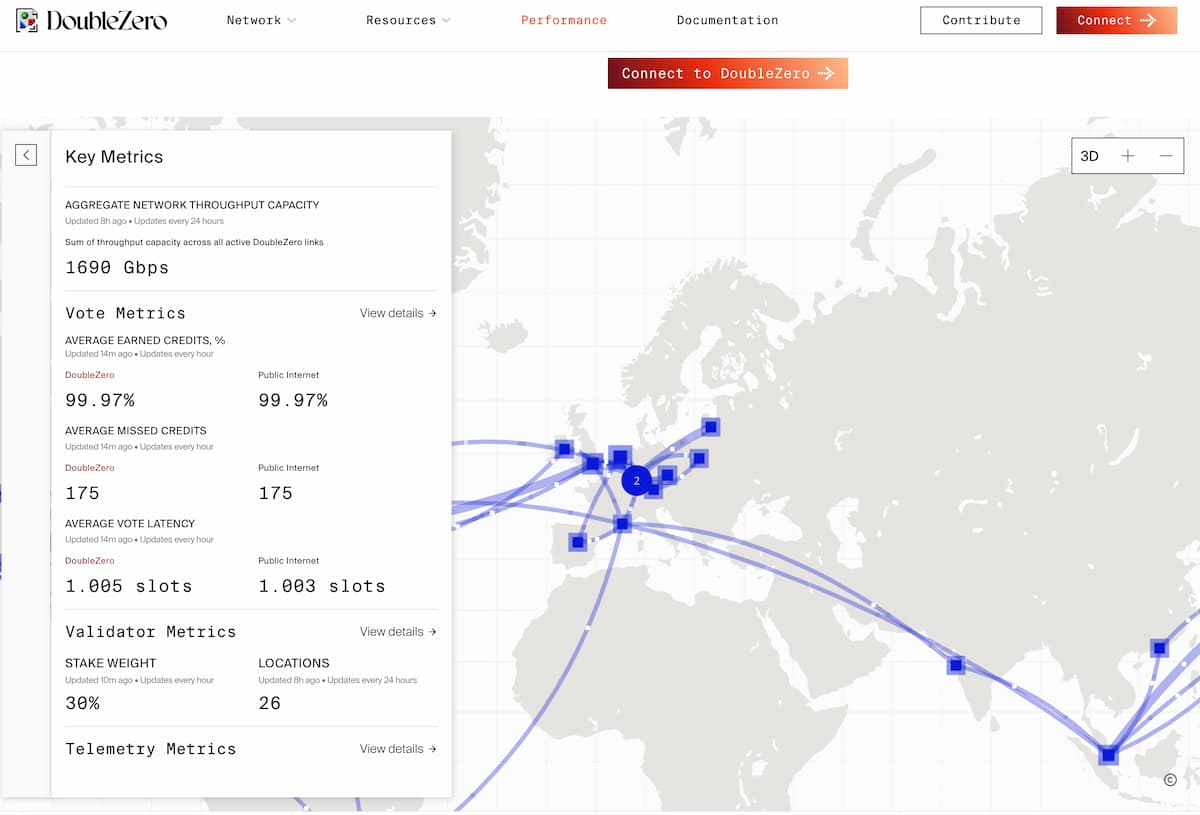This screenshot has width=1200, height=815.
Task: Zoom out with the minus icon
Action: click(1166, 156)
